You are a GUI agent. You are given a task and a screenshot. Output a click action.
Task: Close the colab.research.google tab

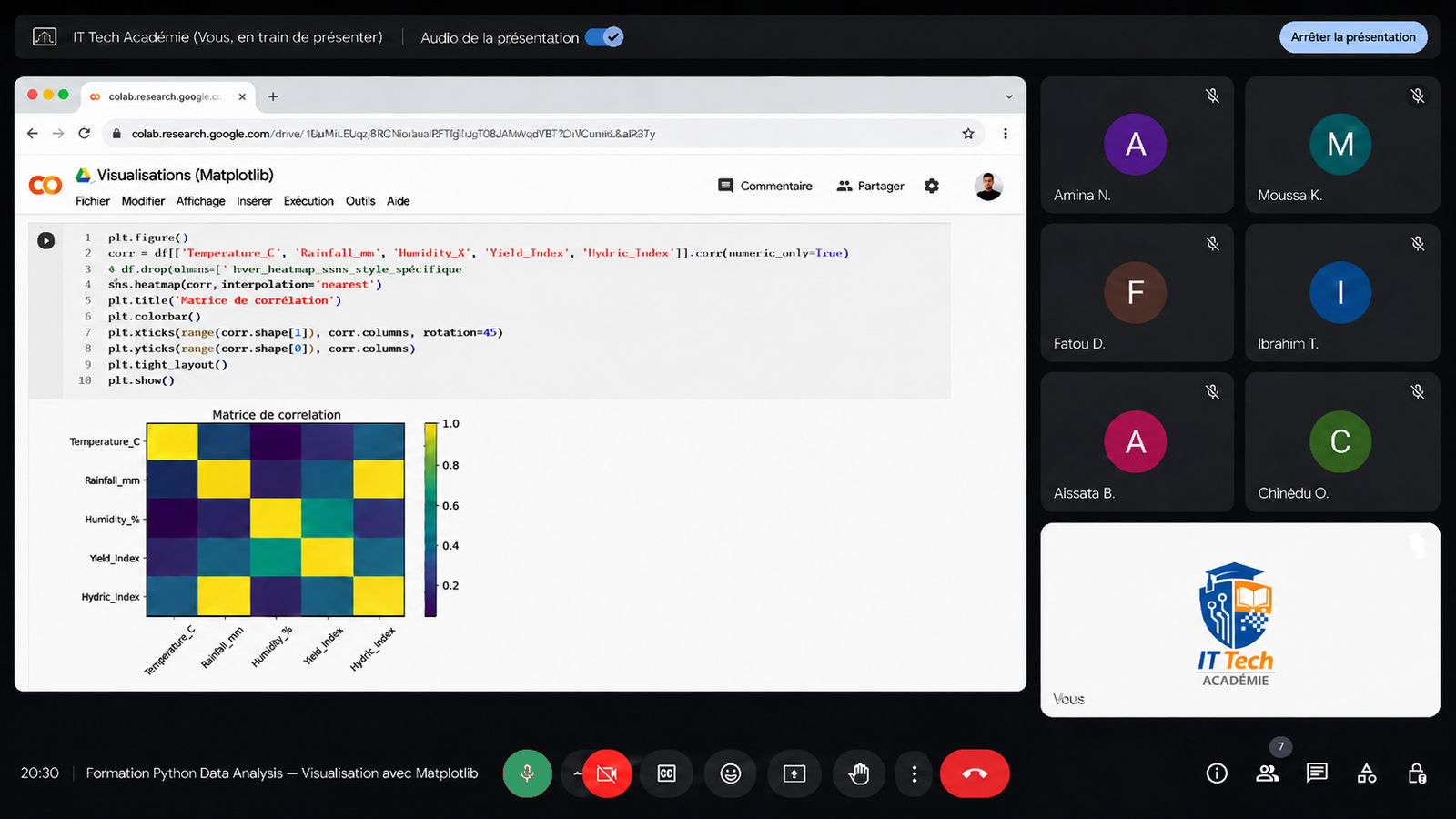tap(242, 96)
